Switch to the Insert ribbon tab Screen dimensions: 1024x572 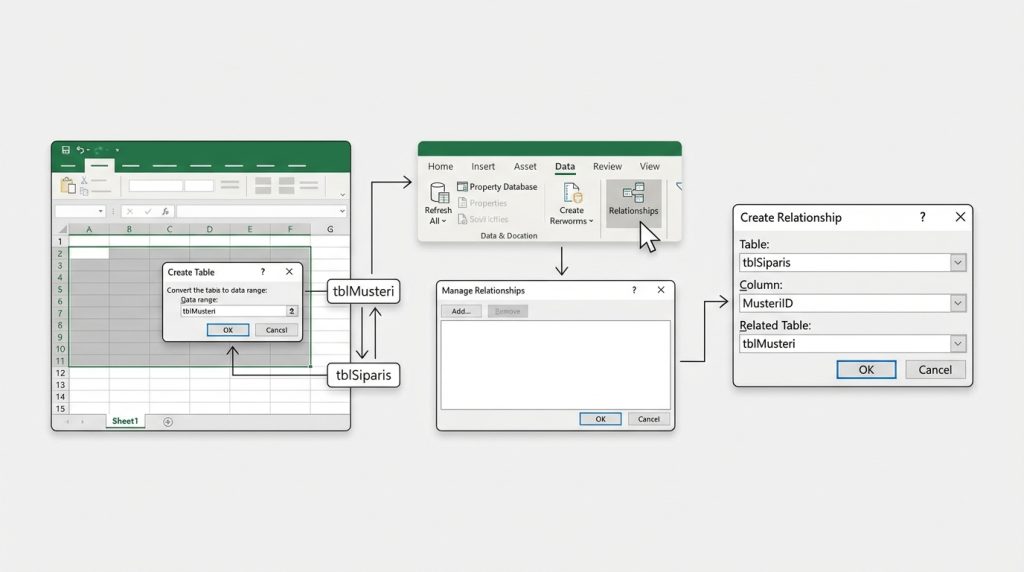[483, 167]
